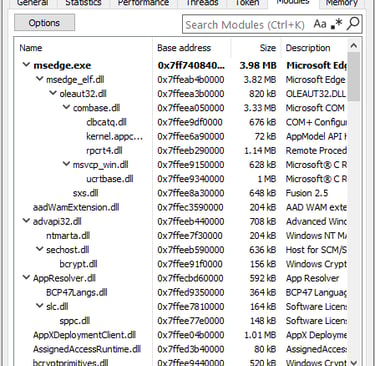
Task: Switch to the Threads tab
Action: click(202, 3)
